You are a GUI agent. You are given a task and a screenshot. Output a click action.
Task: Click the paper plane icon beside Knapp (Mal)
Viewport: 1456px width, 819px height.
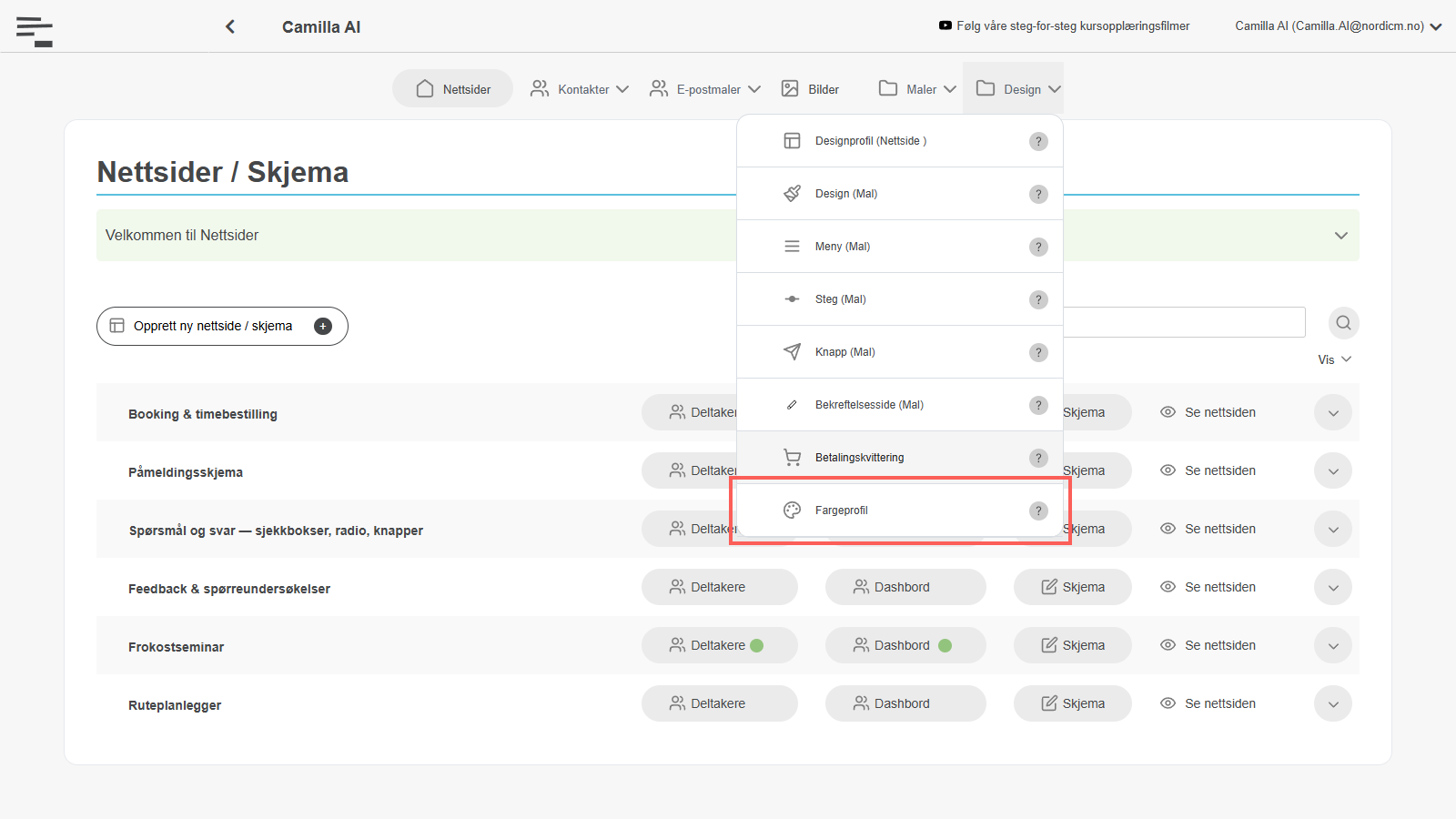coord(793,352)
